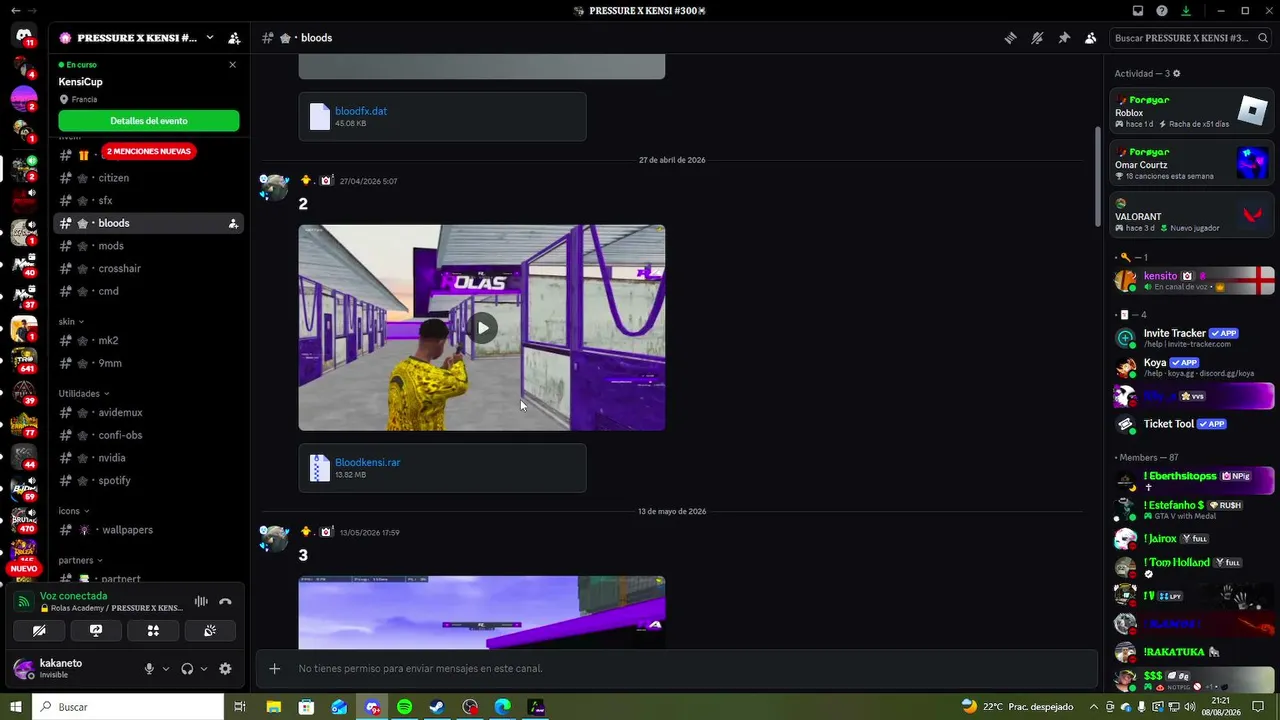Open Steam from the taskbar

coord(437,707)
